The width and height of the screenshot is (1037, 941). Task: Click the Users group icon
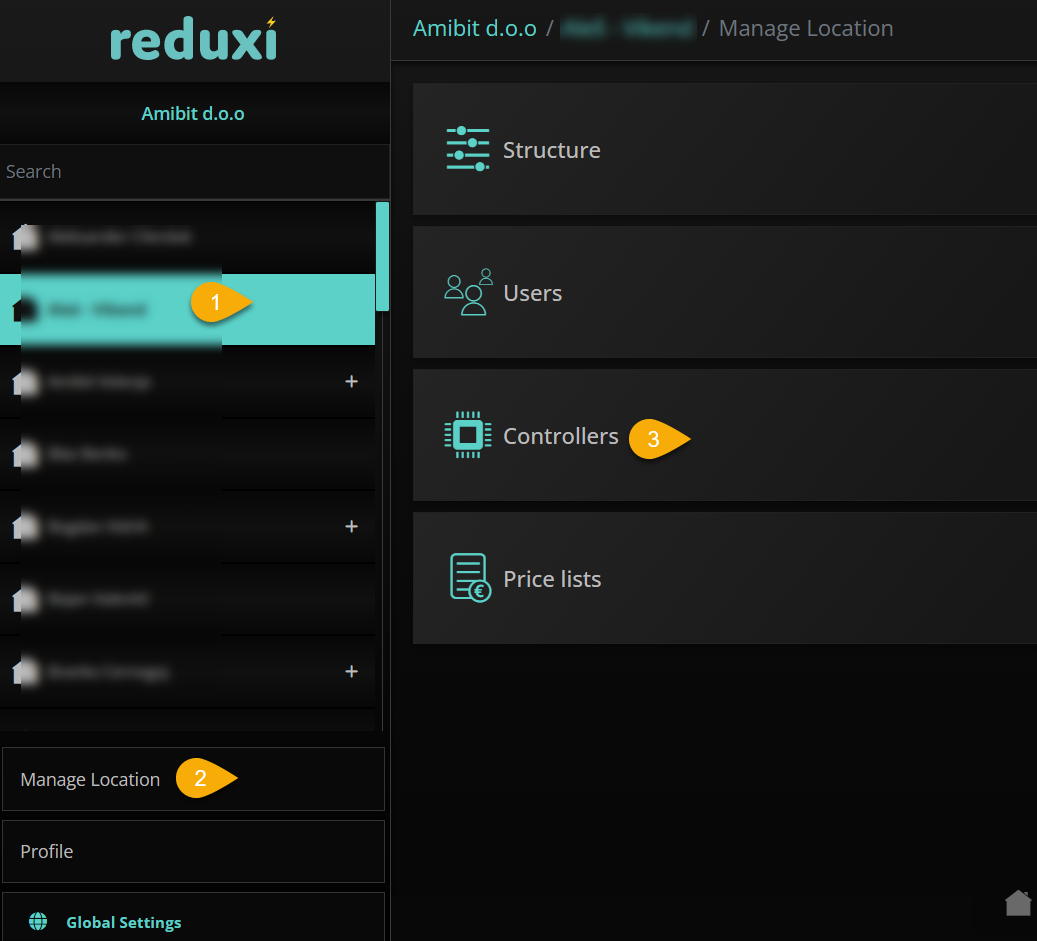(x=468, y=292)
